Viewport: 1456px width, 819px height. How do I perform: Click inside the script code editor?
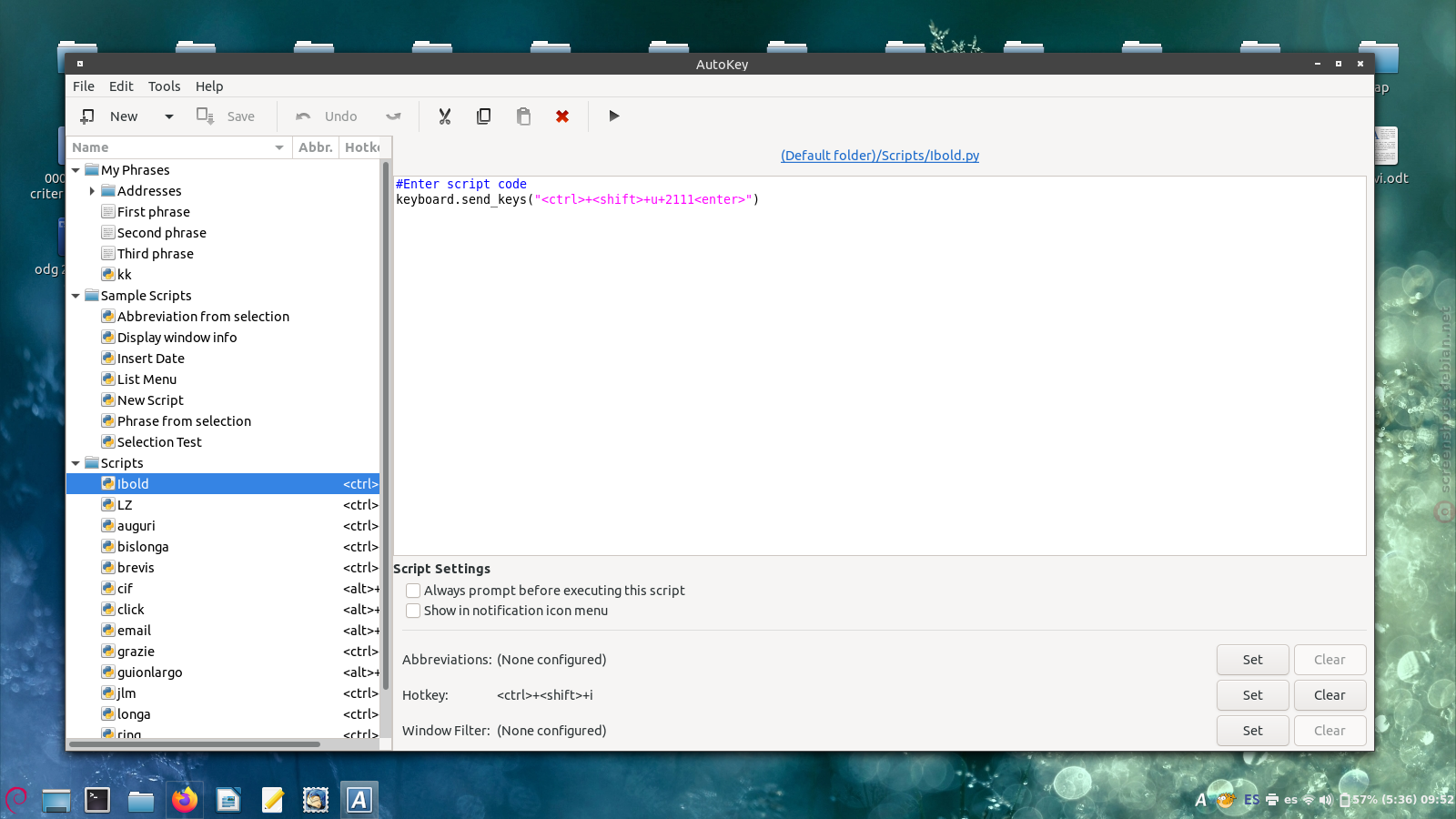(x=879, y=366)
